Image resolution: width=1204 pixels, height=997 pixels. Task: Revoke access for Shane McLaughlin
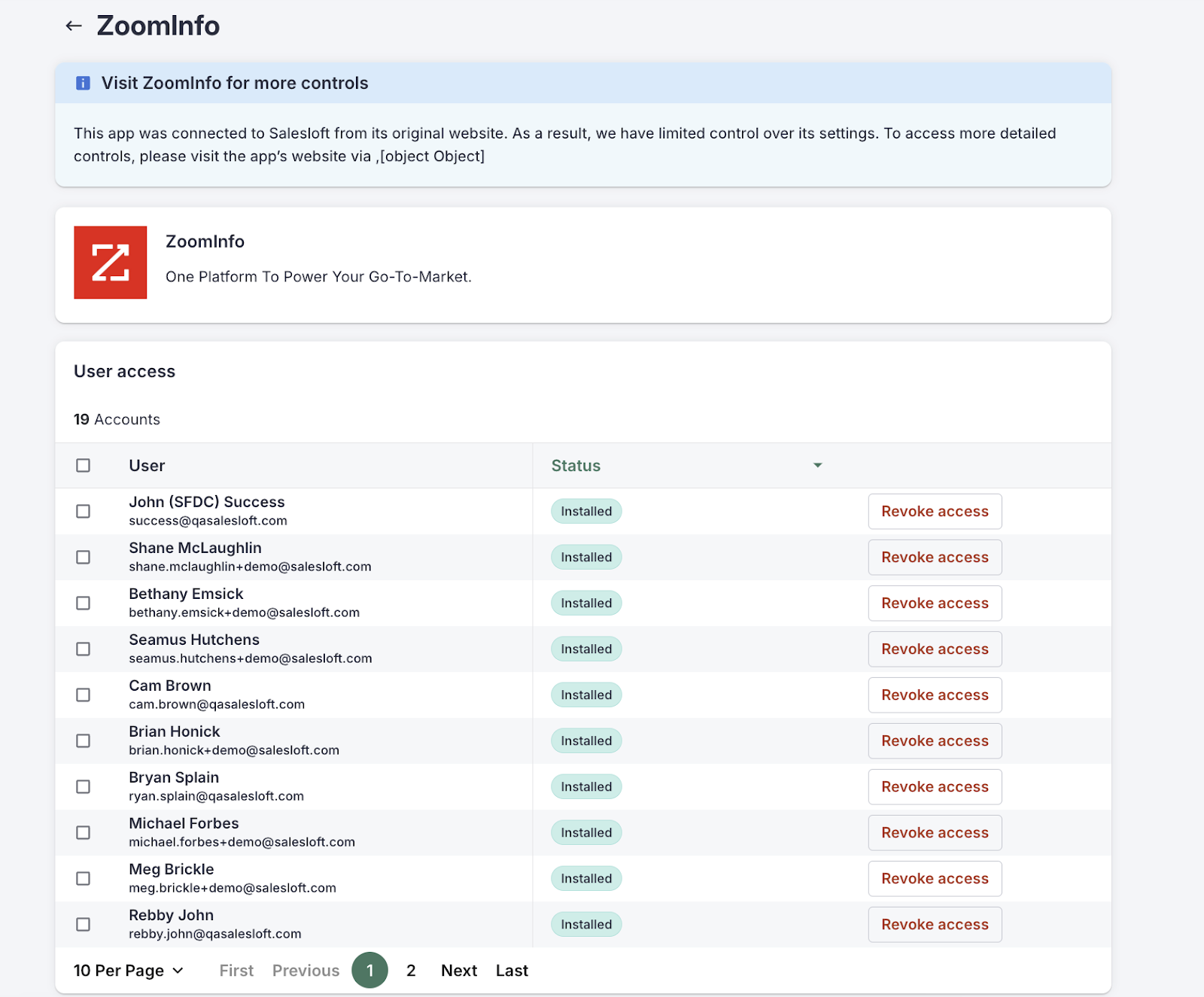935,558
